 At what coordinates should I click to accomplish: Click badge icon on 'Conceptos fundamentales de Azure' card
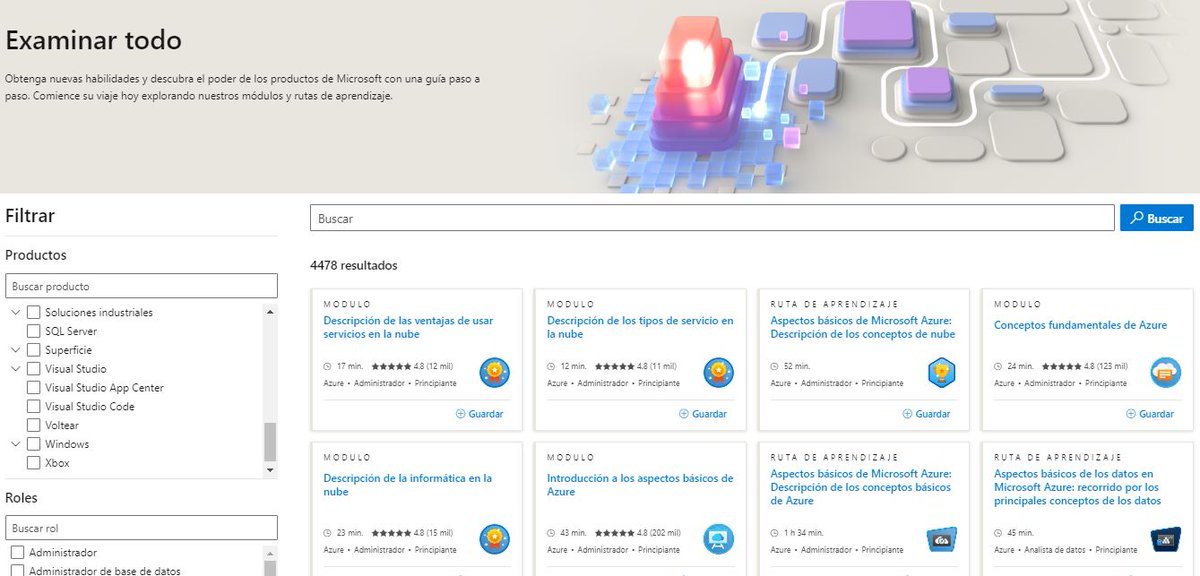(1166, 373)
